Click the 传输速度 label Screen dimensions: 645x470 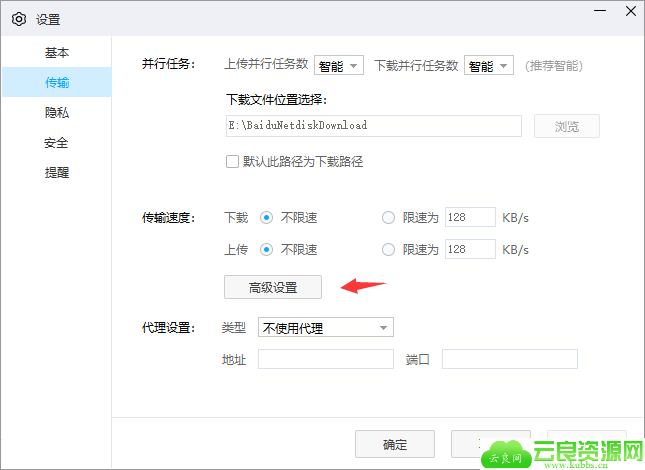pyautogui.click(x=168, y=218)
